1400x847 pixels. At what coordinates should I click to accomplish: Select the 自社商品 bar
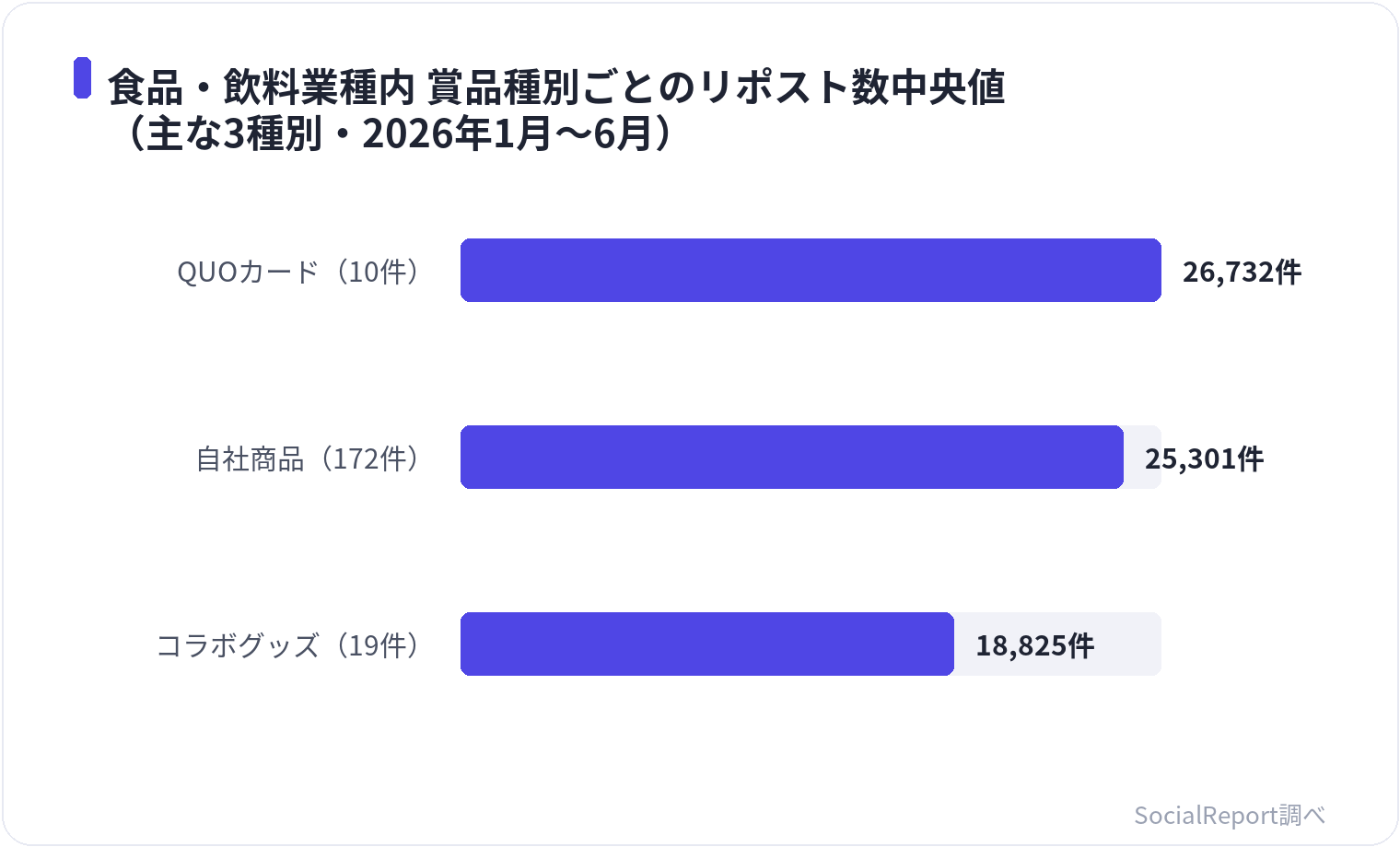(x=792, y=457)
